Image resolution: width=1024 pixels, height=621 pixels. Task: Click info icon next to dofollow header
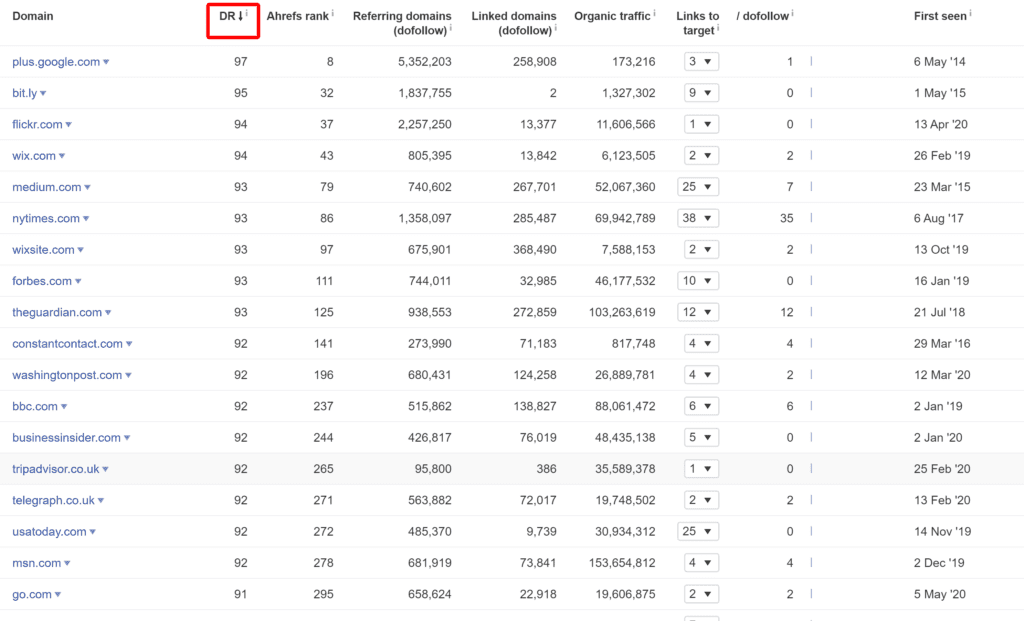pyautogui.click(x=793, y=12)
